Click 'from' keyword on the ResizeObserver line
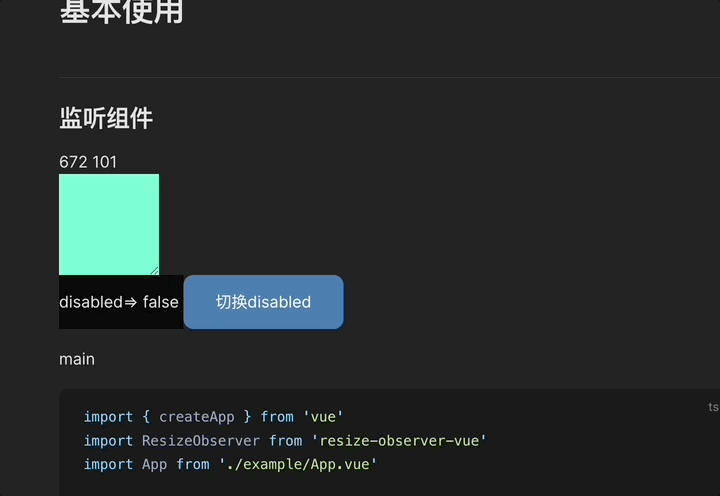The image size is (720, 496). [286, 440]
